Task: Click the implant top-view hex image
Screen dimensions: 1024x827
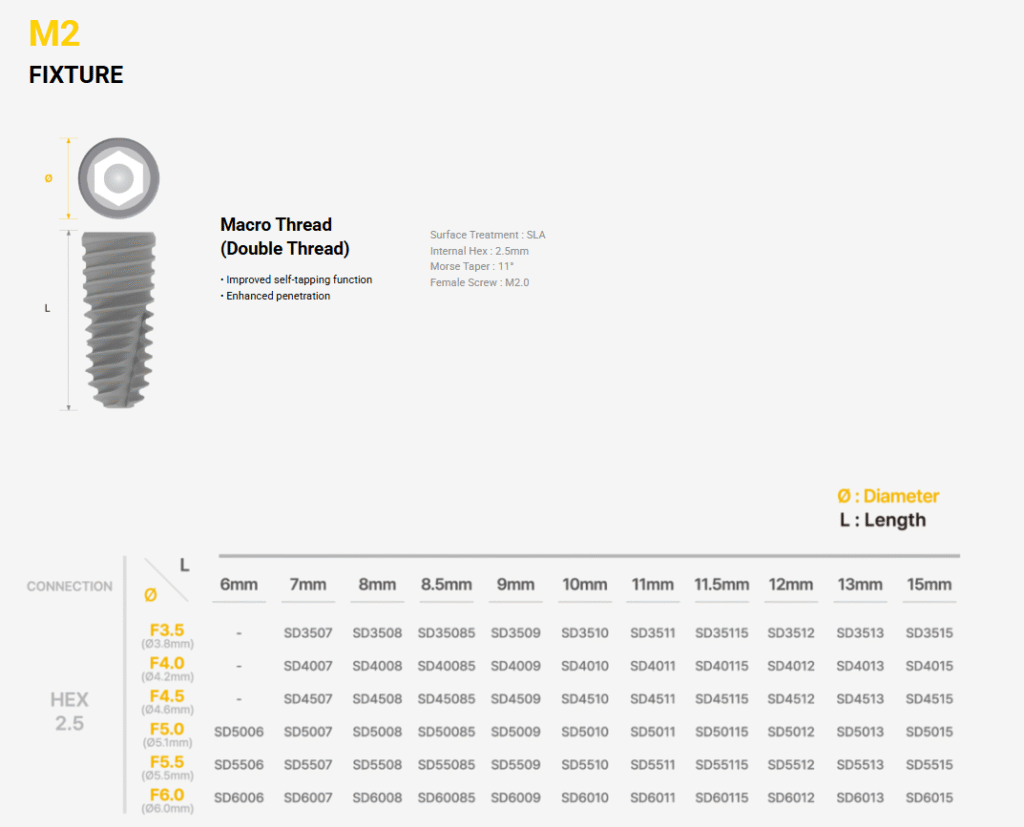Action: click(119, 180)
